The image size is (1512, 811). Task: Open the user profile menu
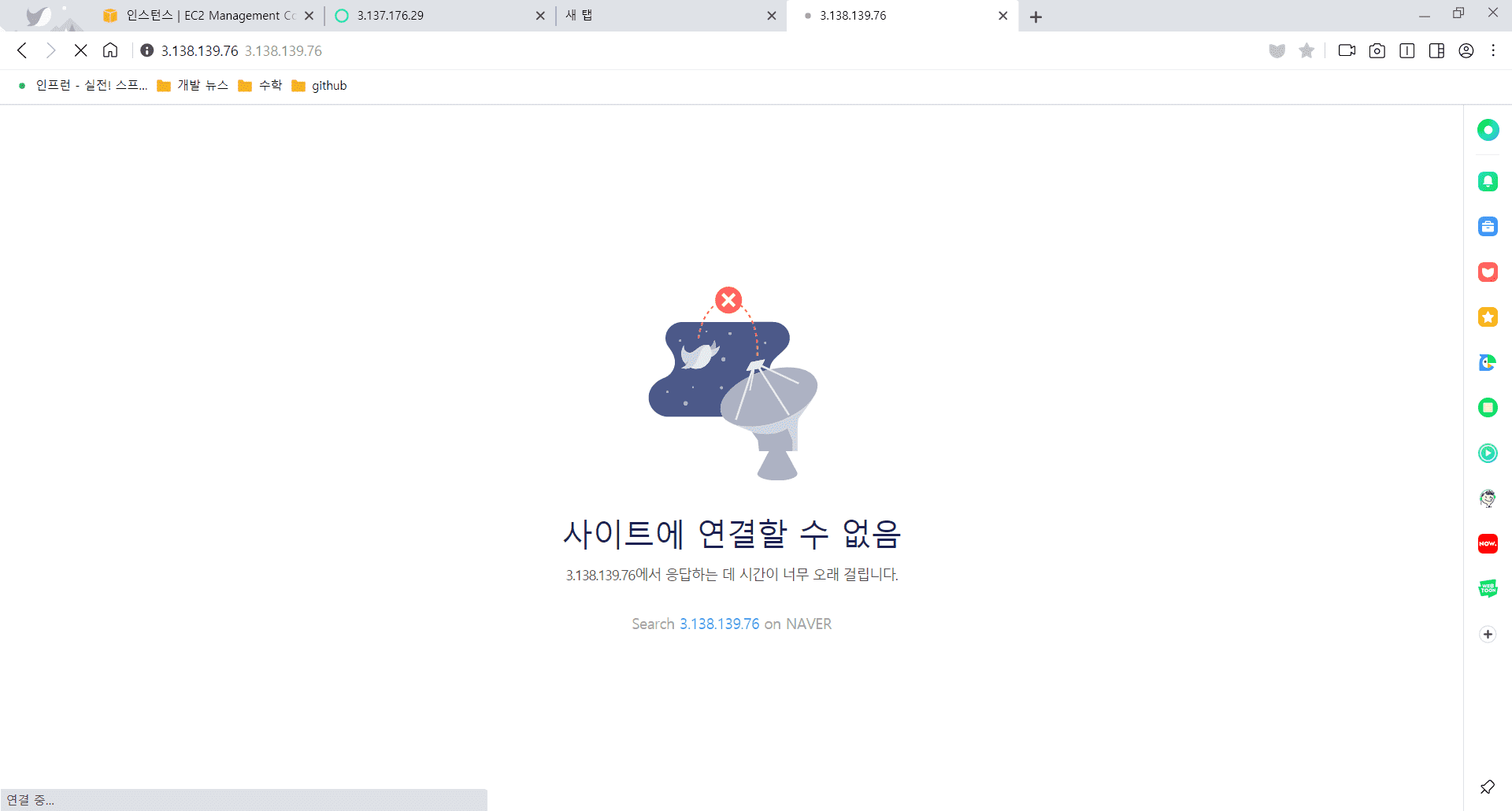tap(1466, 50)
